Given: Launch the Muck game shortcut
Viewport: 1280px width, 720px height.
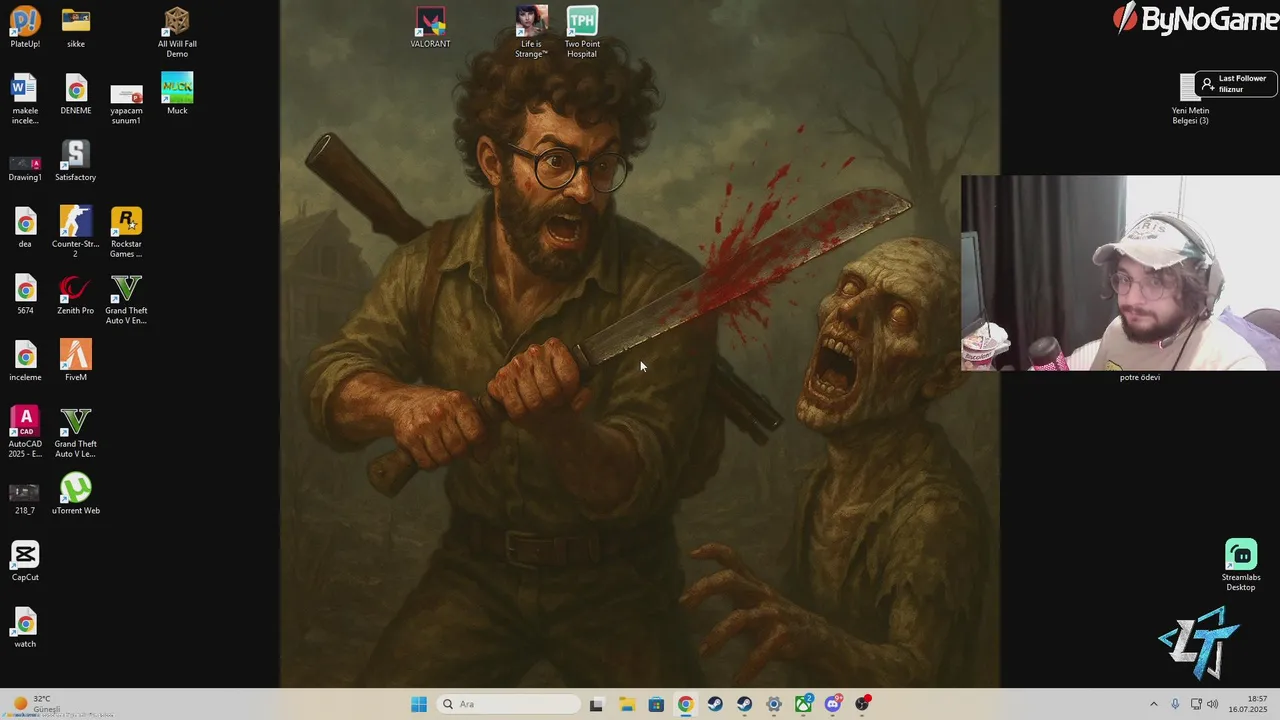Looking at the screenshot, I should (x=177, y=95).
